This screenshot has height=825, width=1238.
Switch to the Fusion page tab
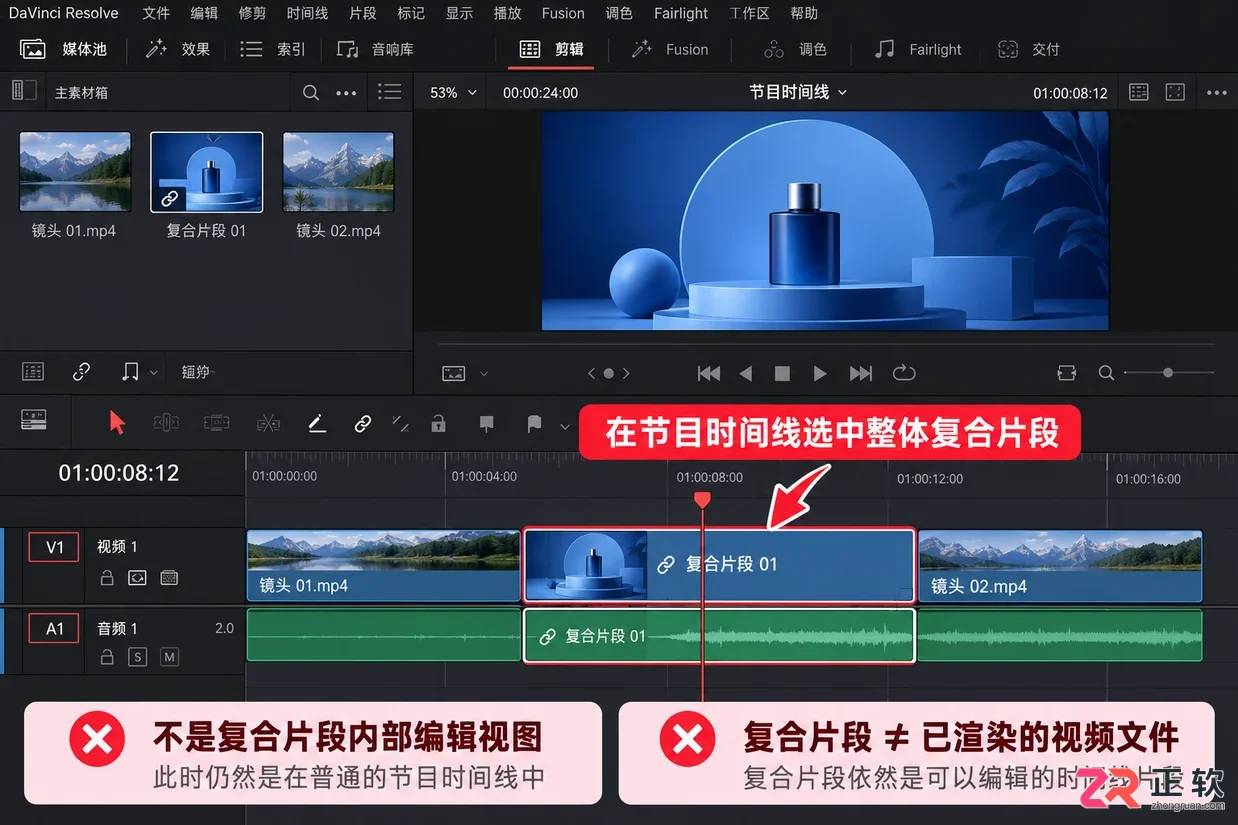click(670, 49)
